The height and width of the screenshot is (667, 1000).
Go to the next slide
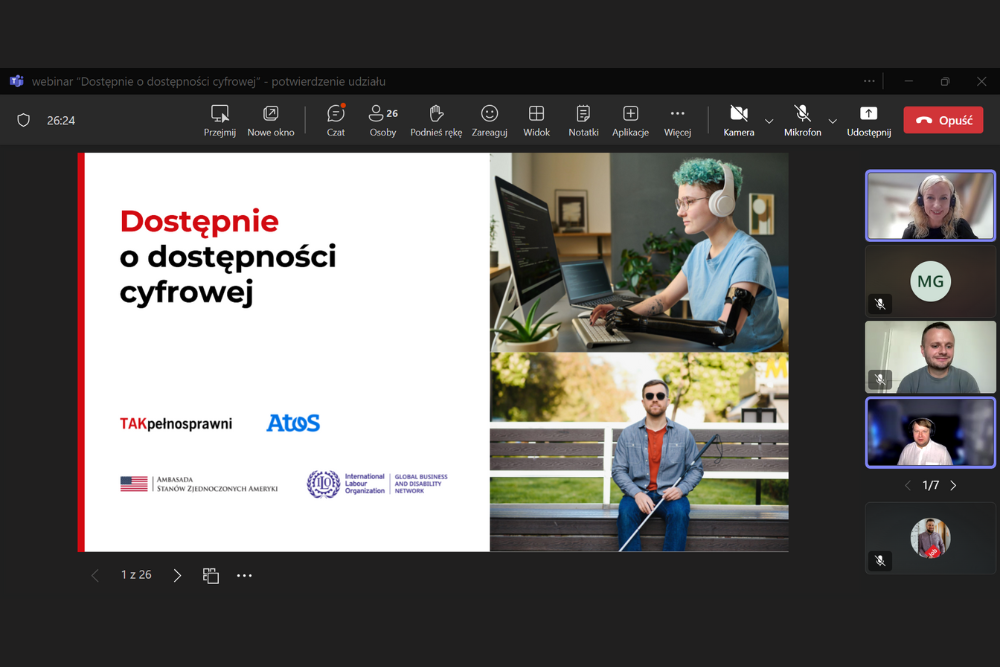(x=177, y=575)
